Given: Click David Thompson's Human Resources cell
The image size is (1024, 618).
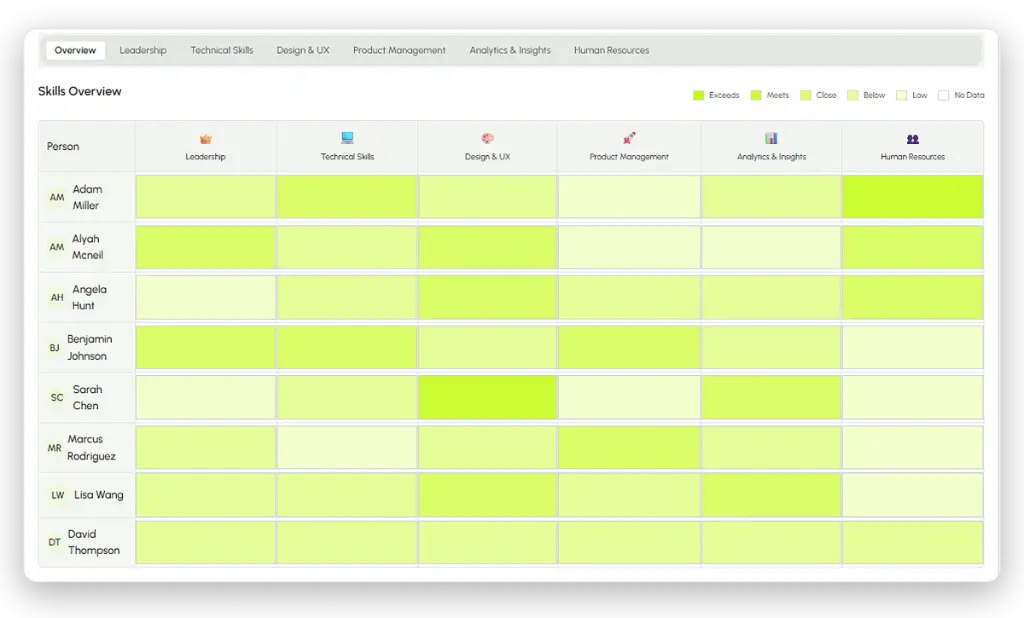Looking at the screenshot, I should tap(912, 542).
